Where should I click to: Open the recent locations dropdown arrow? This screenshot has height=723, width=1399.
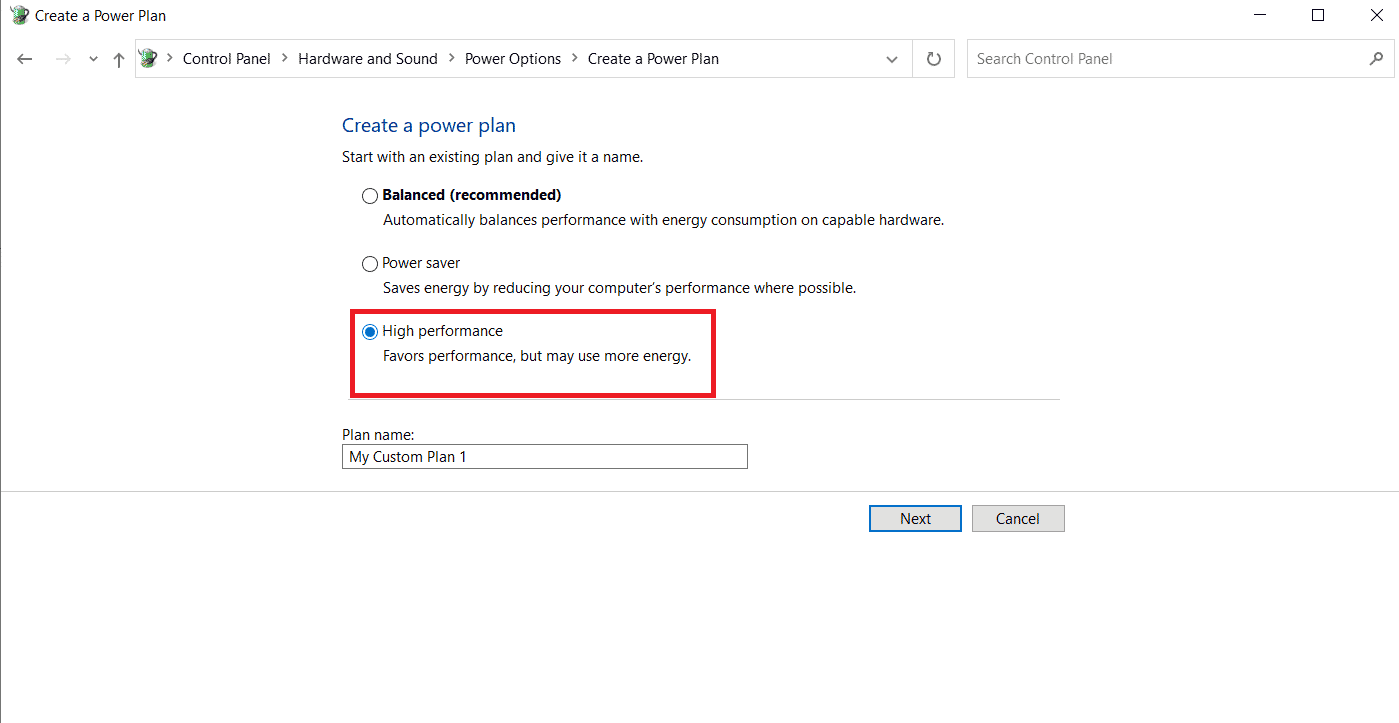coord(93,59)
